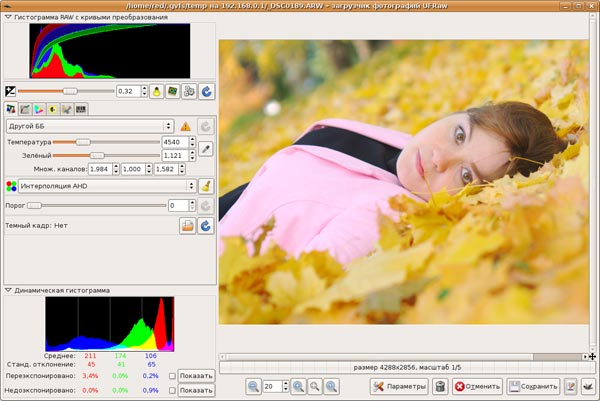The image size is (600, 401).
Task: Collapse the 'Динамическая гистограмма' section
Action: pos(9,290)
